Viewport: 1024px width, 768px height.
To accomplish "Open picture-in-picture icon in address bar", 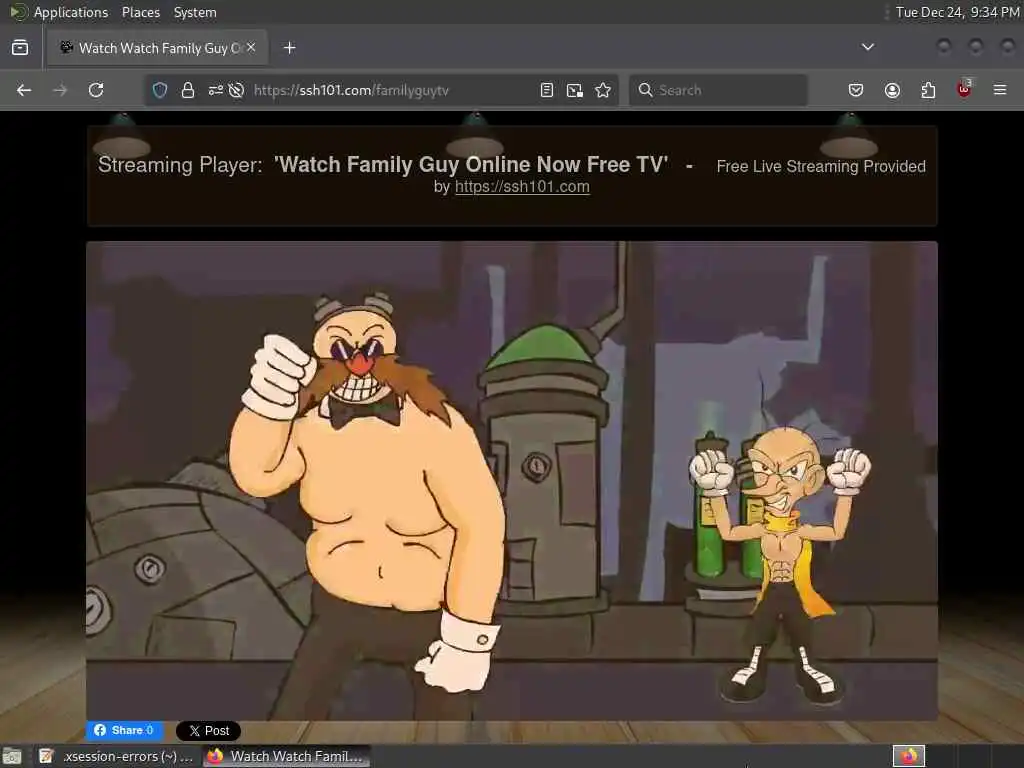I will pos(575,90).
